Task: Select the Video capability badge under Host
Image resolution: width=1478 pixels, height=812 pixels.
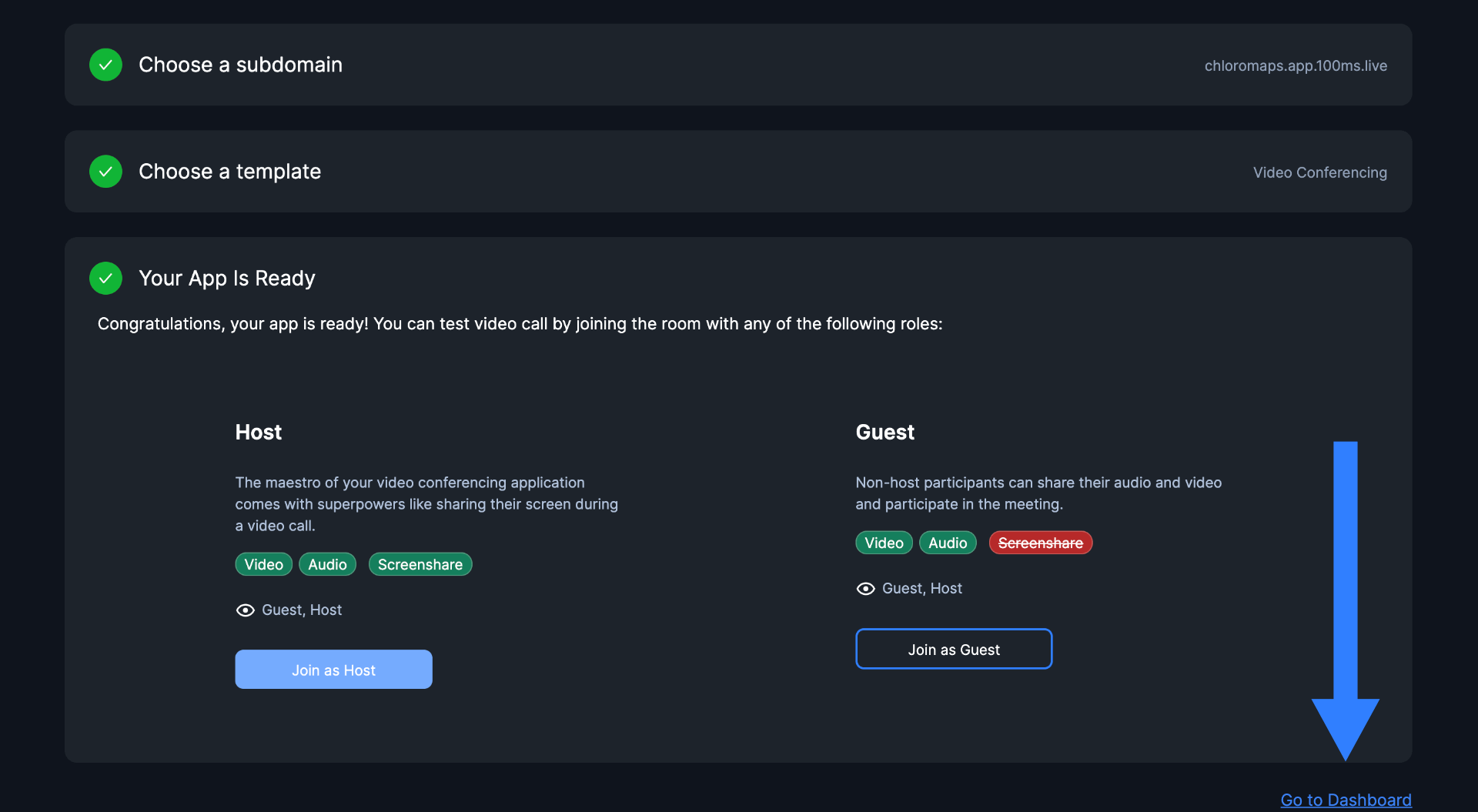Action: click(263, 563)
